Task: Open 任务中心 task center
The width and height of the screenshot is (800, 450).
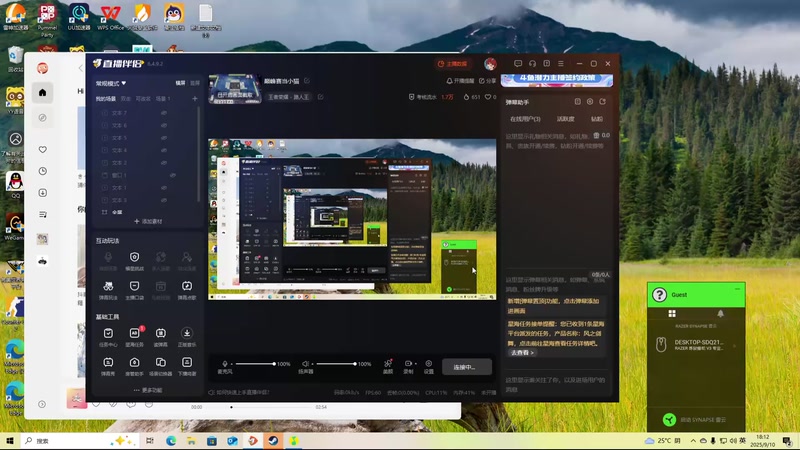Action: [108, 337]
